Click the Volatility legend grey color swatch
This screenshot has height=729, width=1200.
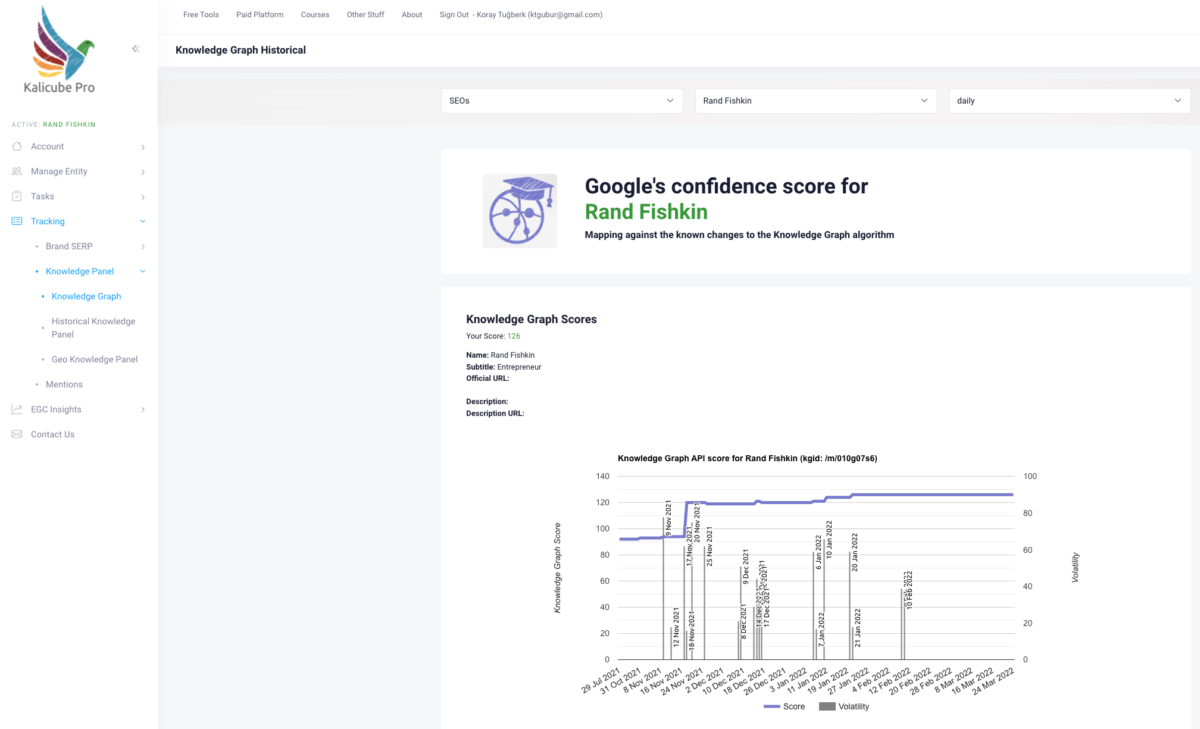[x=827, y=706]
